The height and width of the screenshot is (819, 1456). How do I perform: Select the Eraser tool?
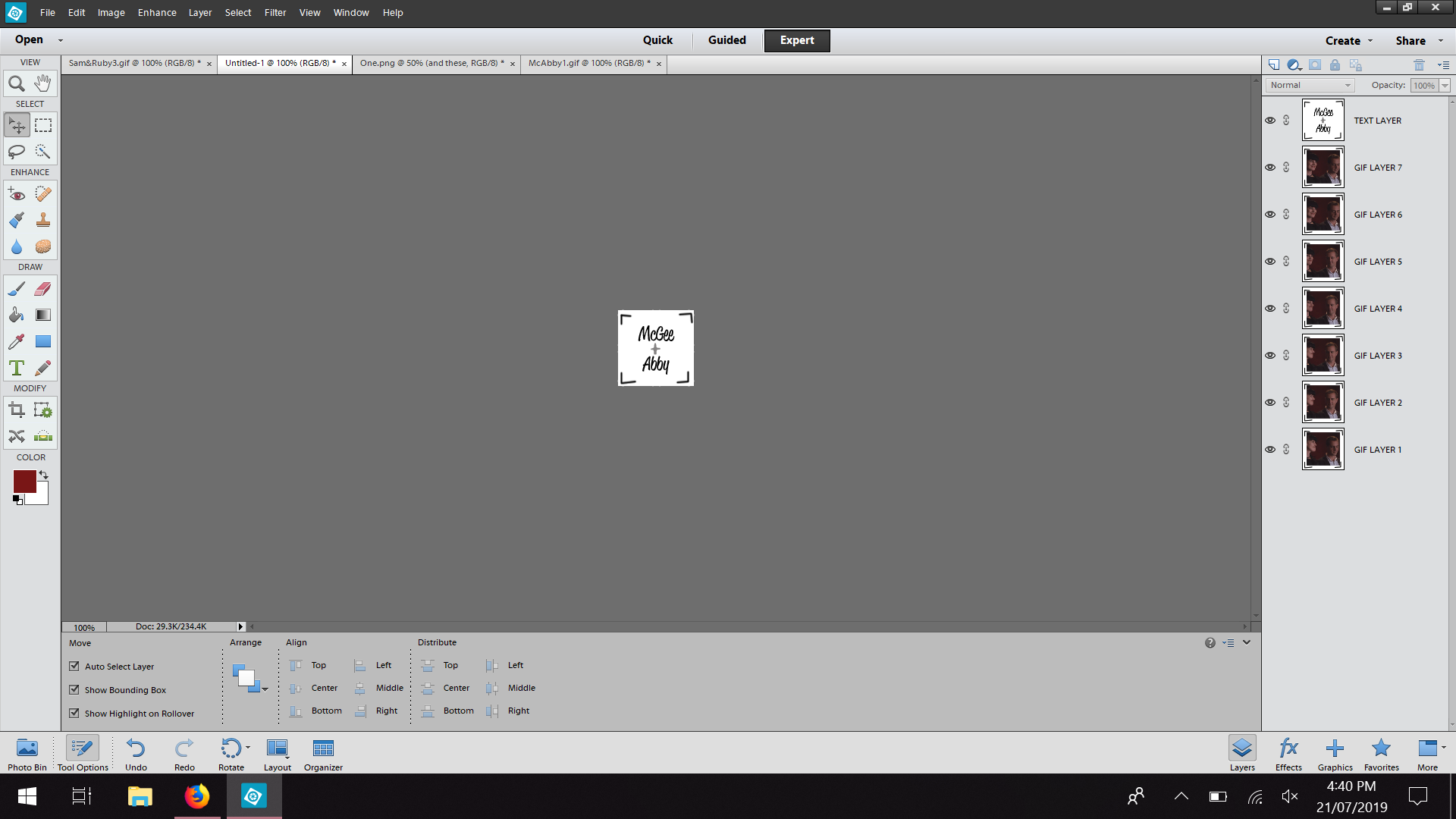click(43, 289)
